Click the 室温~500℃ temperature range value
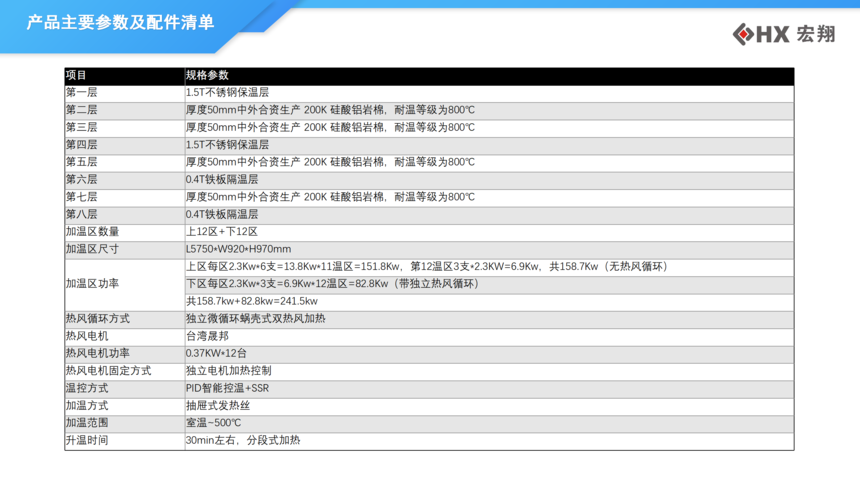The height and width of the screenshot is (484, 860). pyautogui.click(x=213, y=423)
